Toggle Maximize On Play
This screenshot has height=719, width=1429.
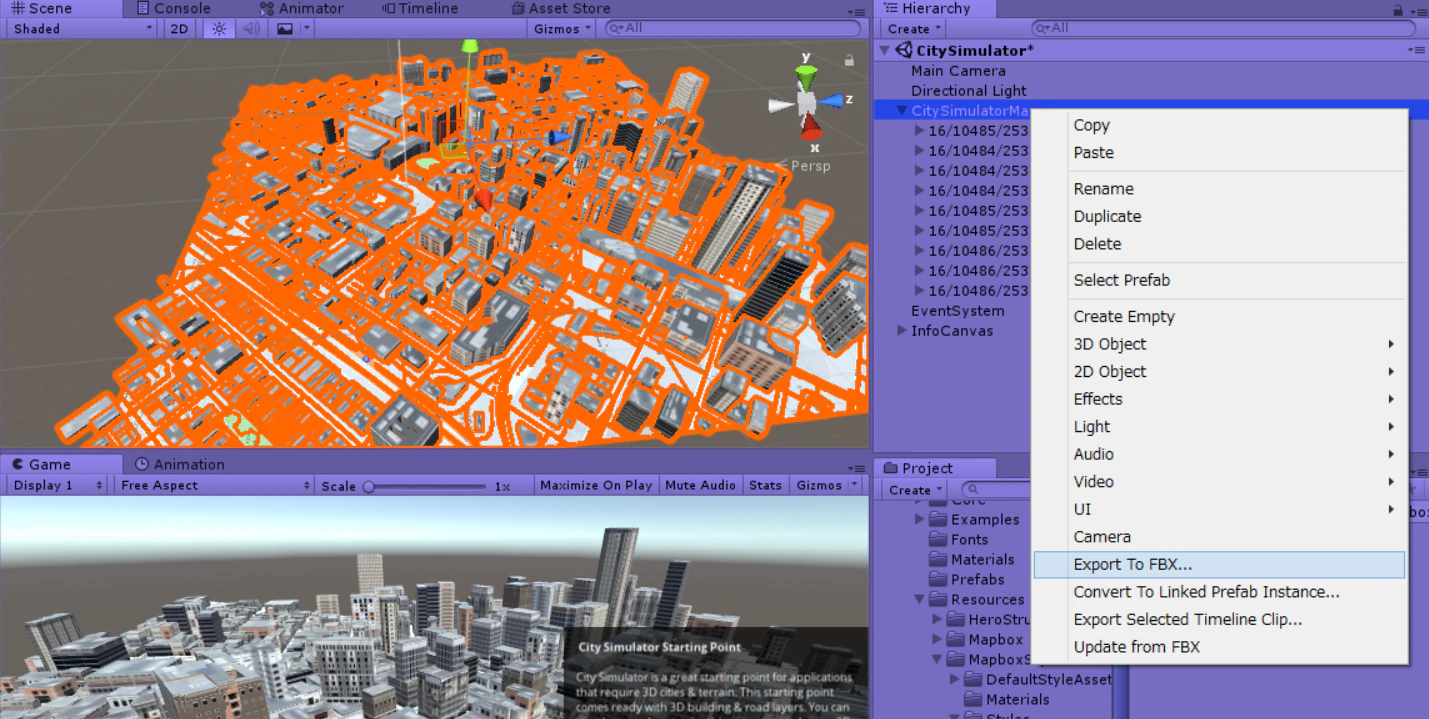596,486
